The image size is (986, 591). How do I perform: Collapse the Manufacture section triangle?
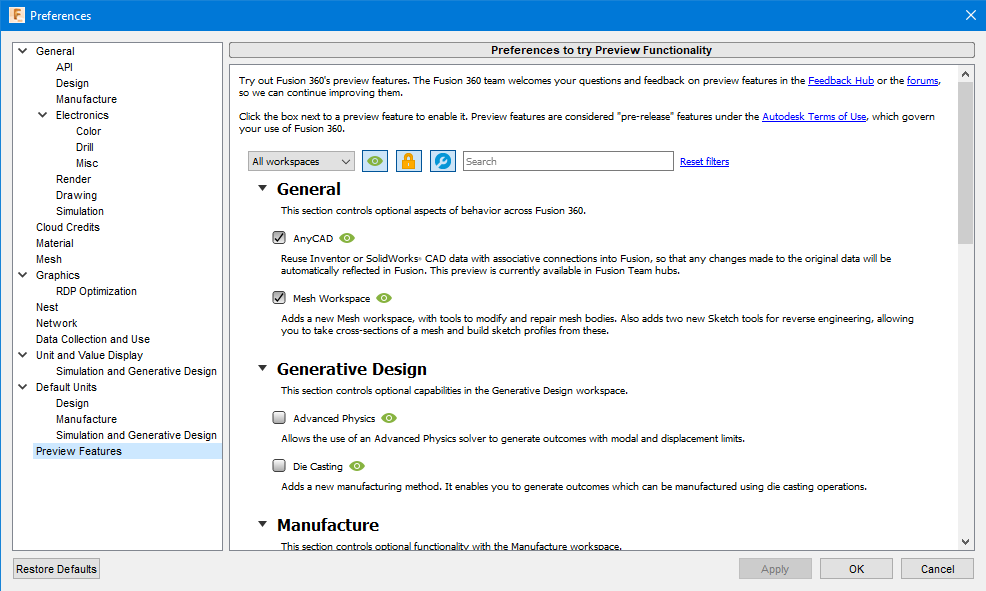263,524
